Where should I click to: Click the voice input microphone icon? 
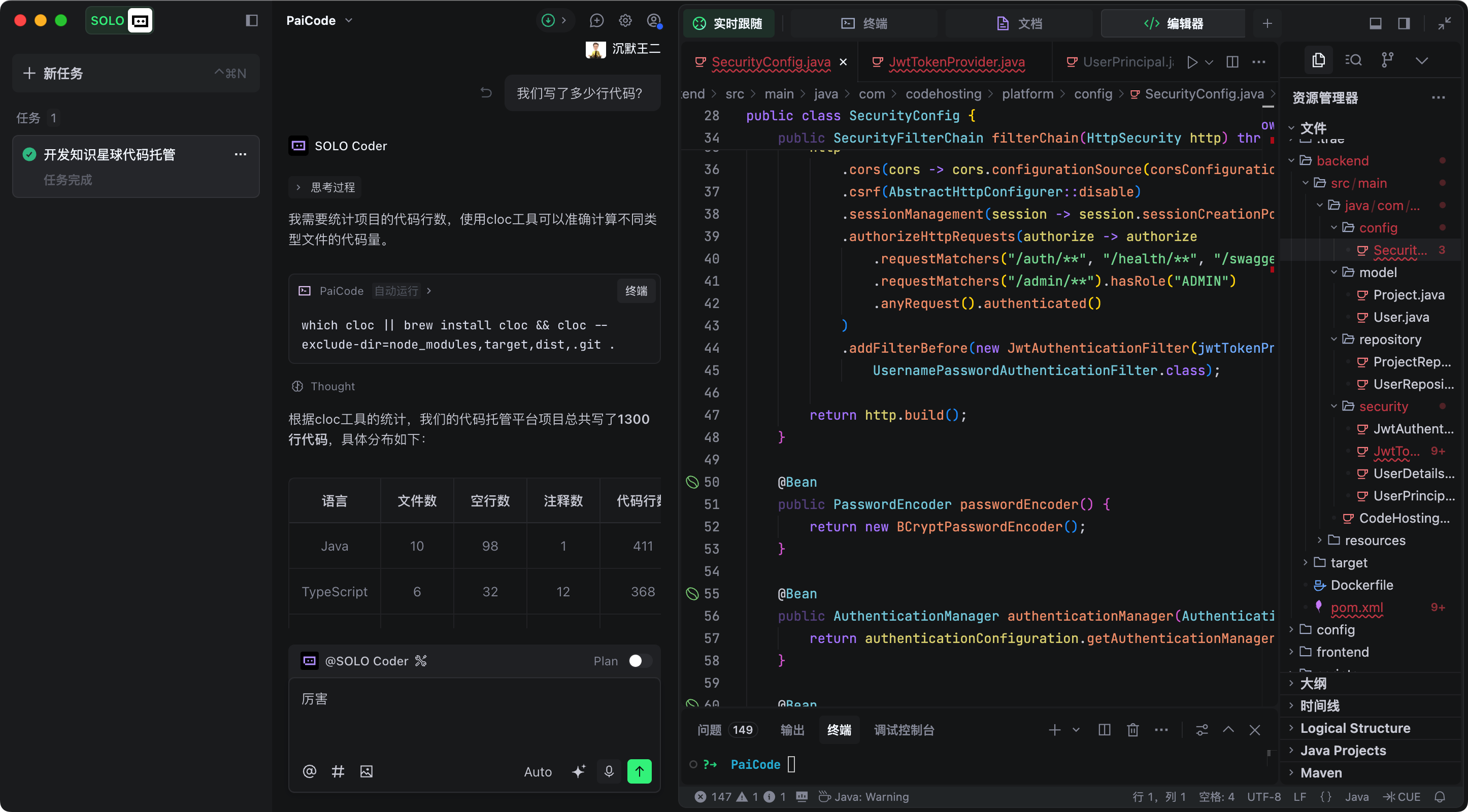(609, 771)
